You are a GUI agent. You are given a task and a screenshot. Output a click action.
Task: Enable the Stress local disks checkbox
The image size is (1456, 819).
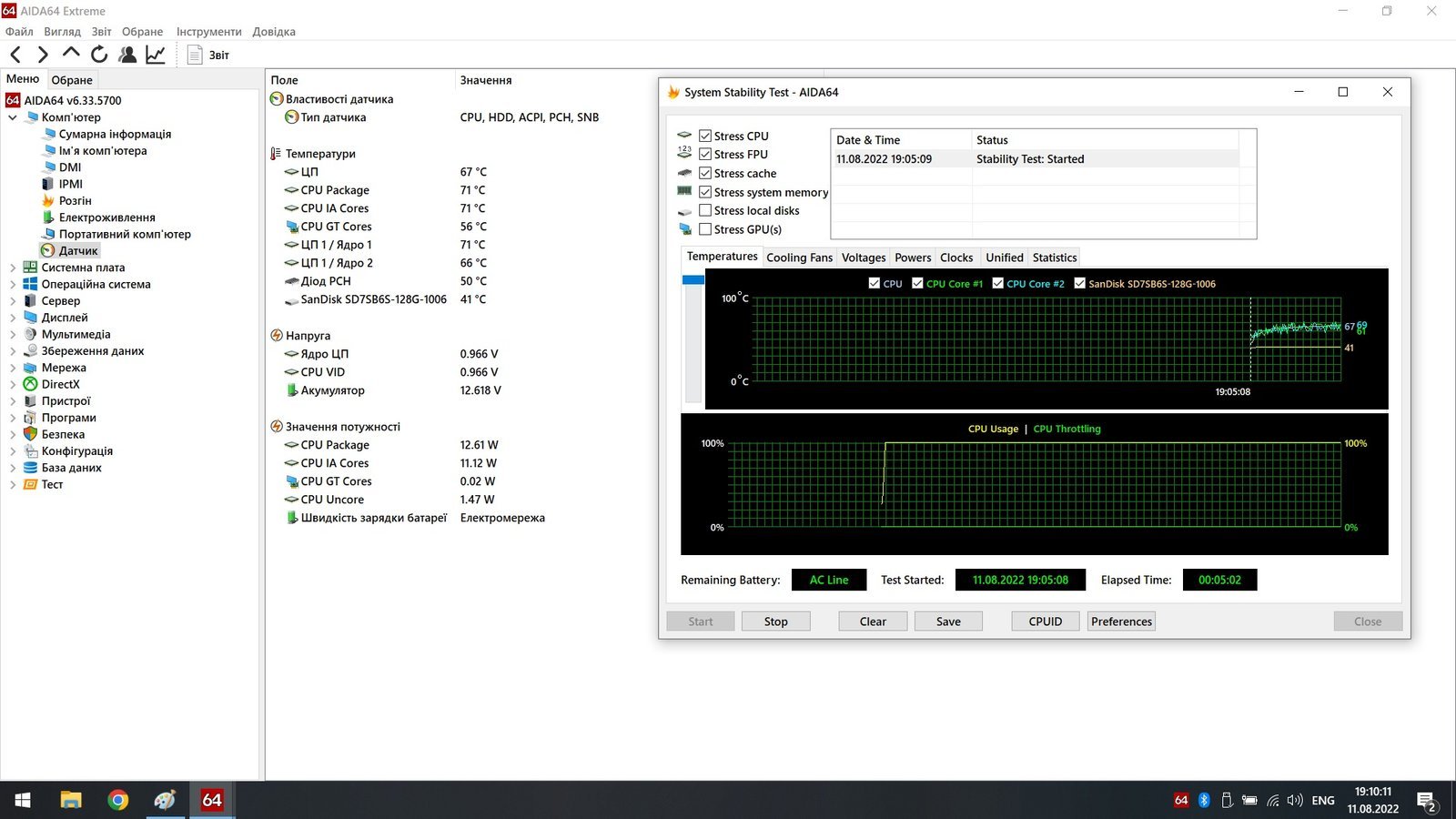click(705, 210)
